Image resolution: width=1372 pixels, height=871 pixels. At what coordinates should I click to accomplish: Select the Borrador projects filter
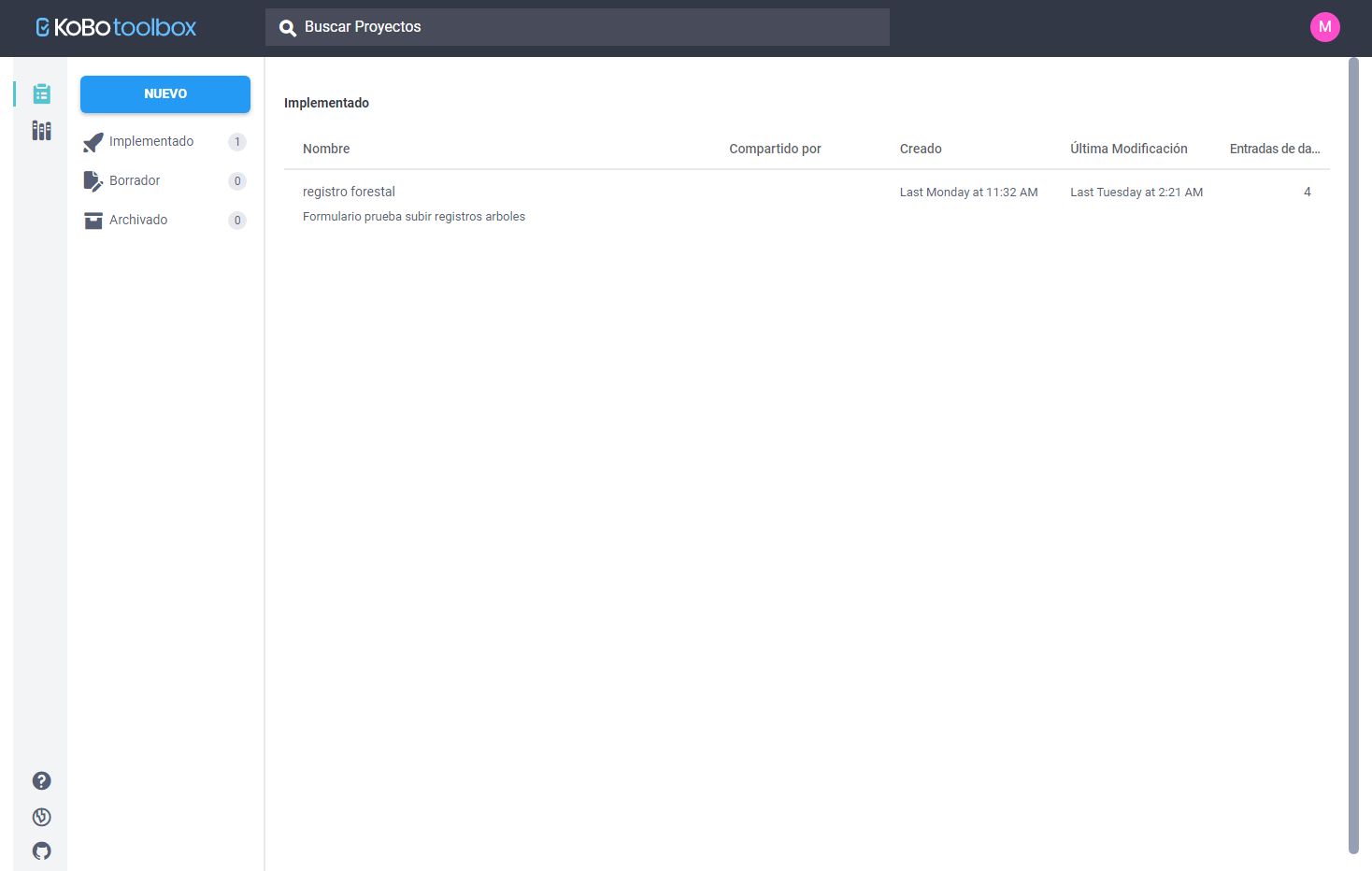pyautogui.click(x=135, y=180)
